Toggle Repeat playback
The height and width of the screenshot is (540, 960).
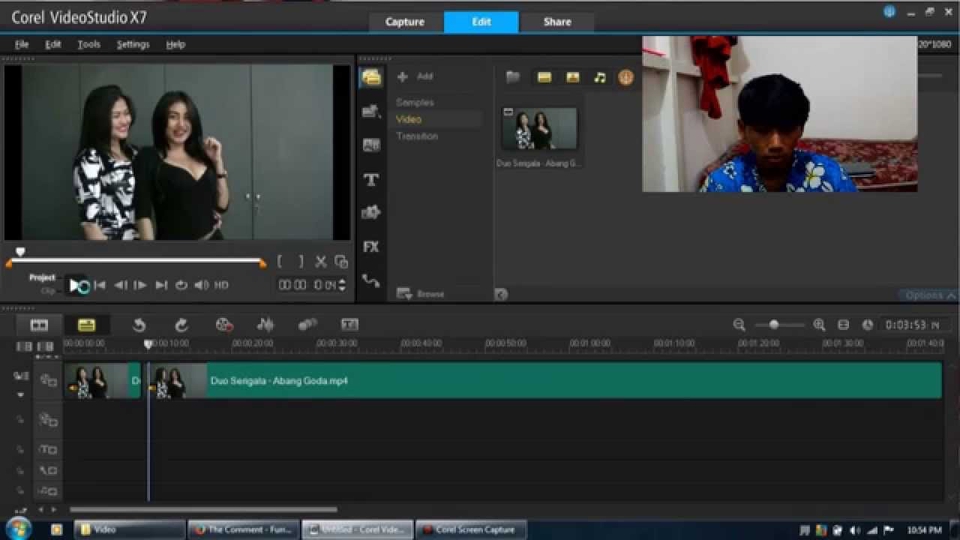[181, 285]
